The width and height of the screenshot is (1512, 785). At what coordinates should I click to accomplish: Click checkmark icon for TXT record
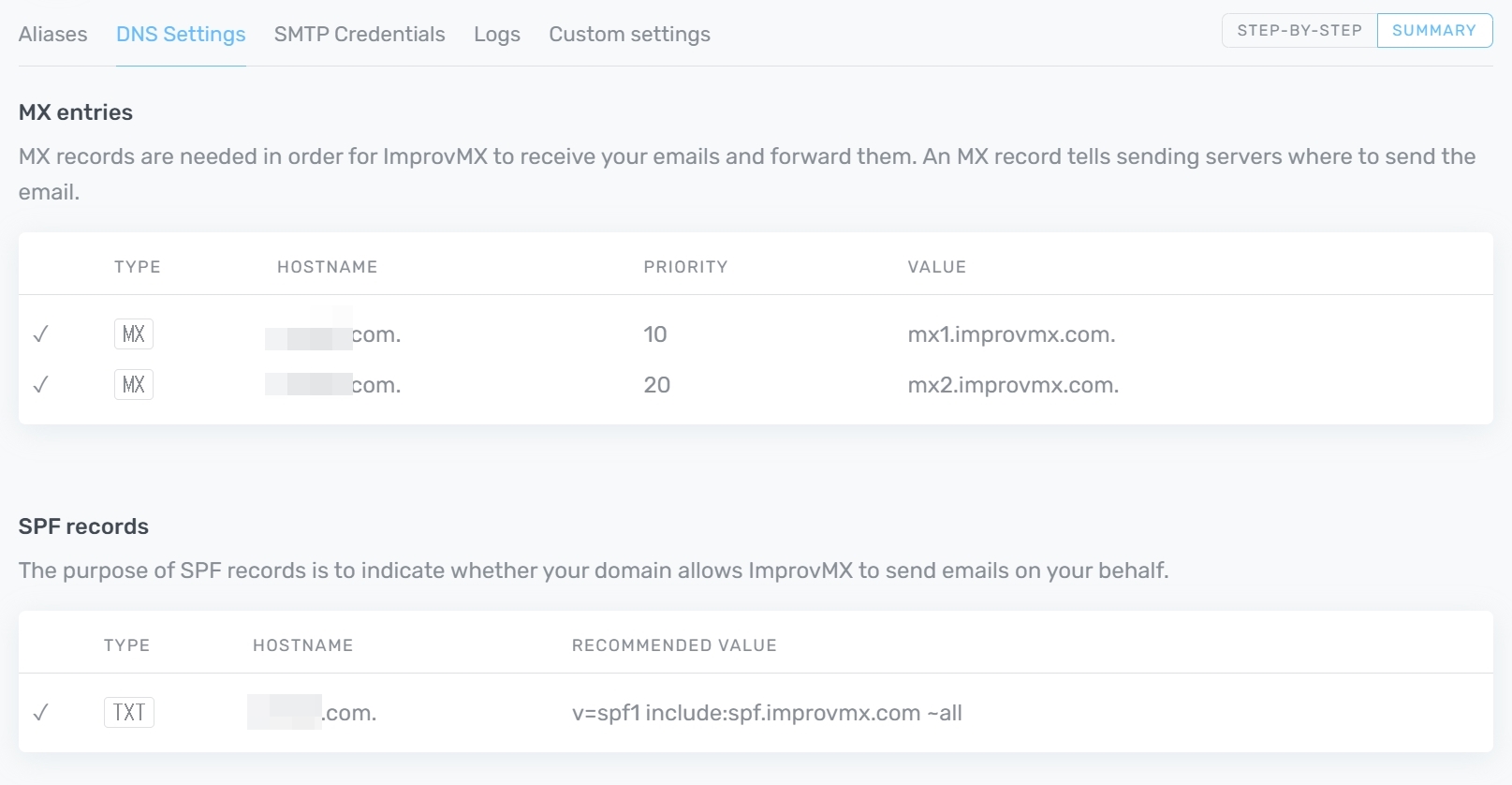click(40, 713)
